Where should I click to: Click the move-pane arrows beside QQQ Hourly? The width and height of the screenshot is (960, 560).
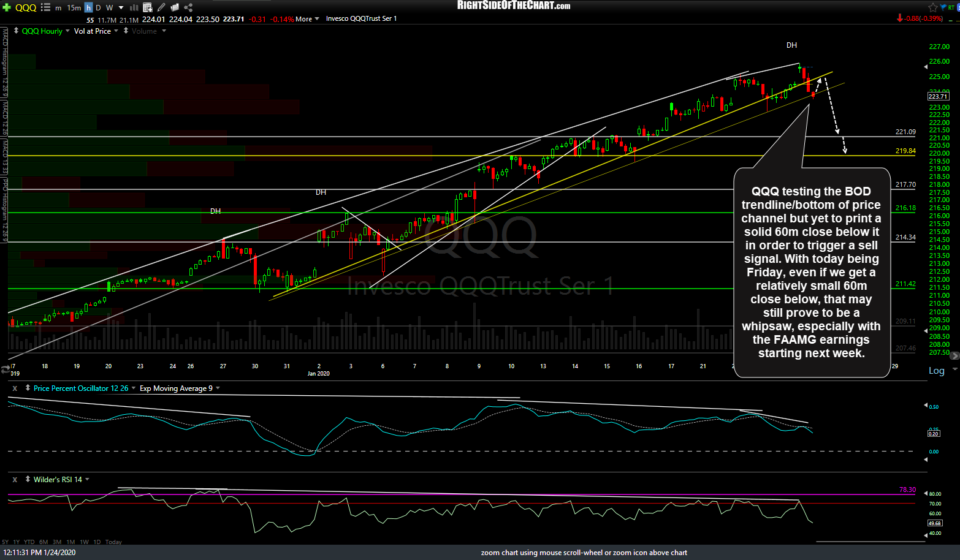click(x=16, y=31)
